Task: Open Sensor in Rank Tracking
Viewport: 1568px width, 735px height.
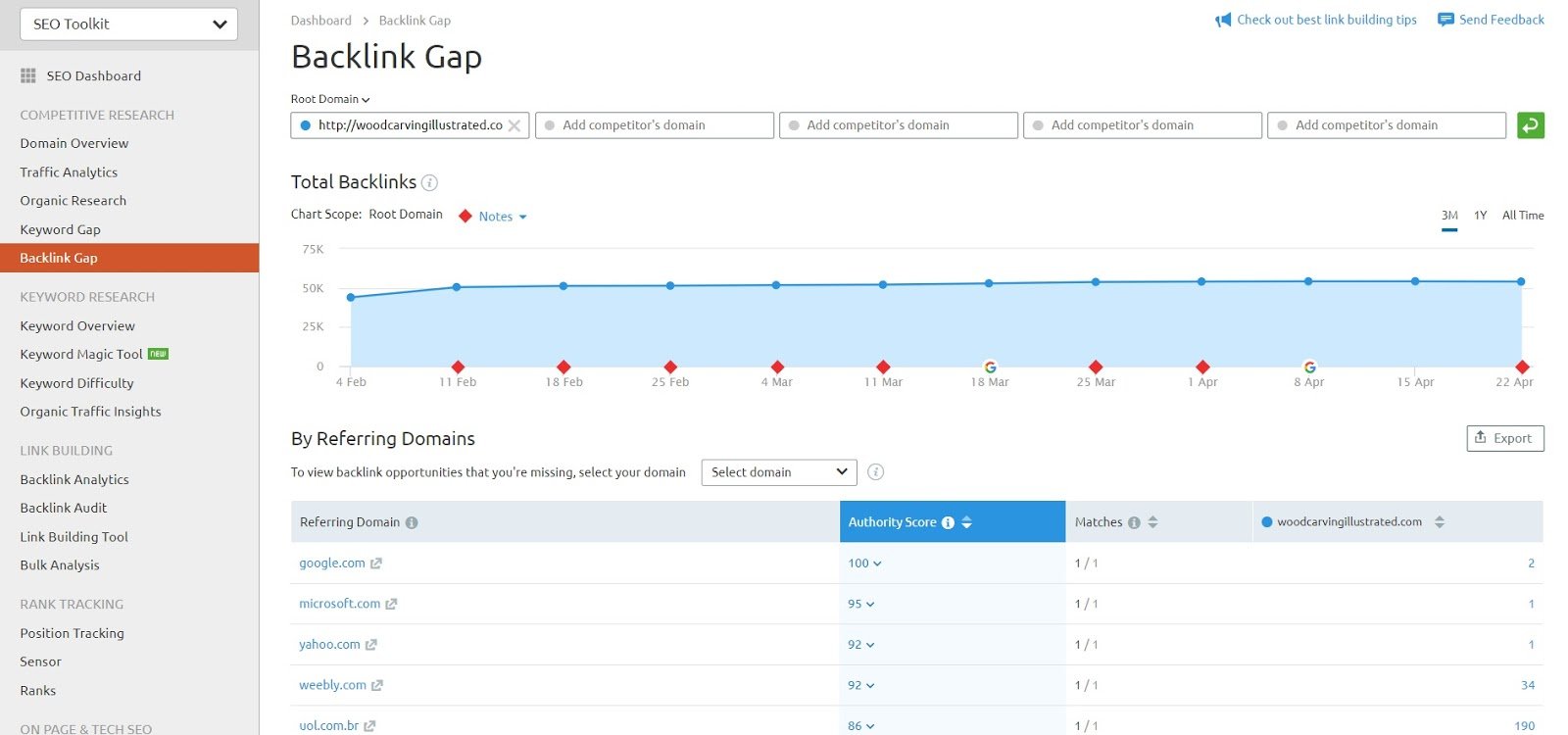Action: tap(41, 661)
